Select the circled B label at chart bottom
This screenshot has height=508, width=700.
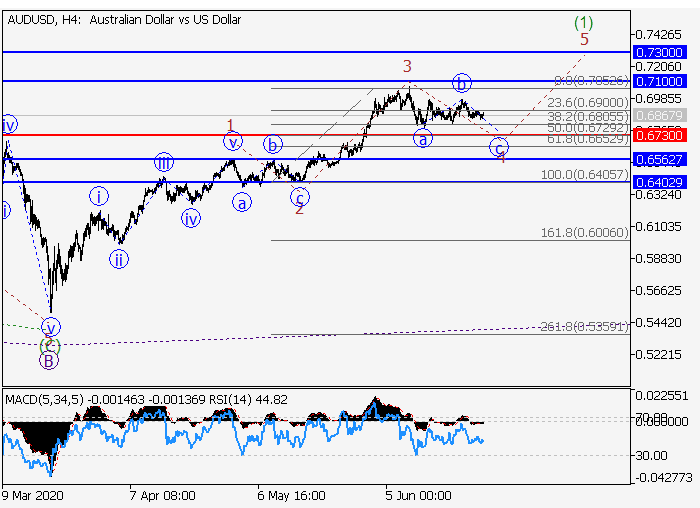click(x=49, y=361)
